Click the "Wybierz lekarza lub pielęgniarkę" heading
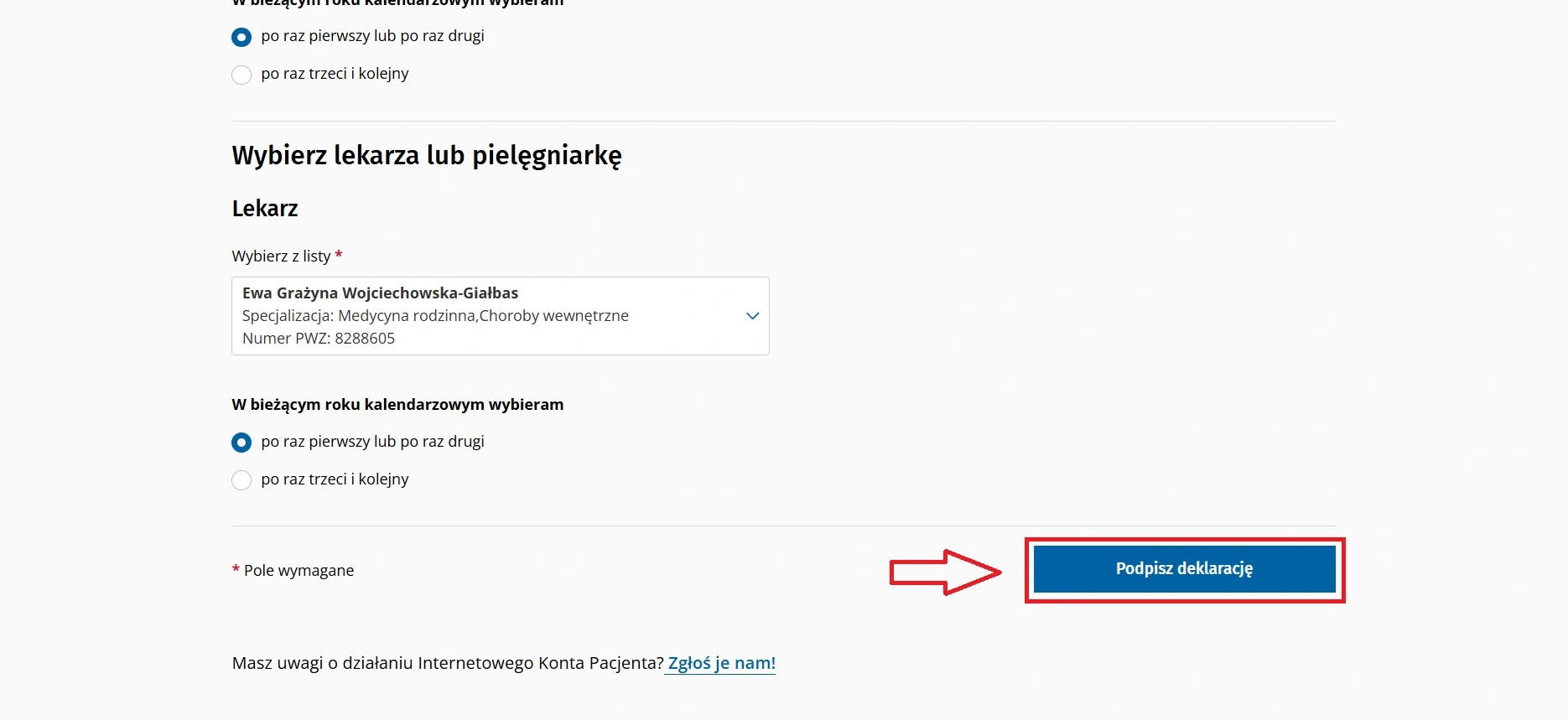The height and width of the screenshot is (720, 1568). 427,156
